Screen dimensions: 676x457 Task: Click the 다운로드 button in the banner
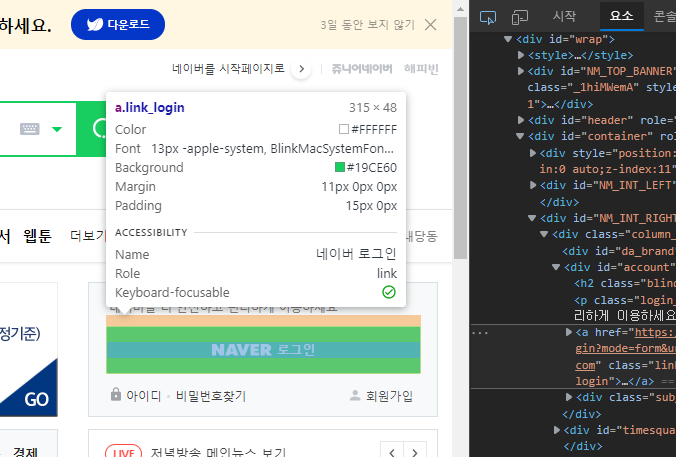118,25
